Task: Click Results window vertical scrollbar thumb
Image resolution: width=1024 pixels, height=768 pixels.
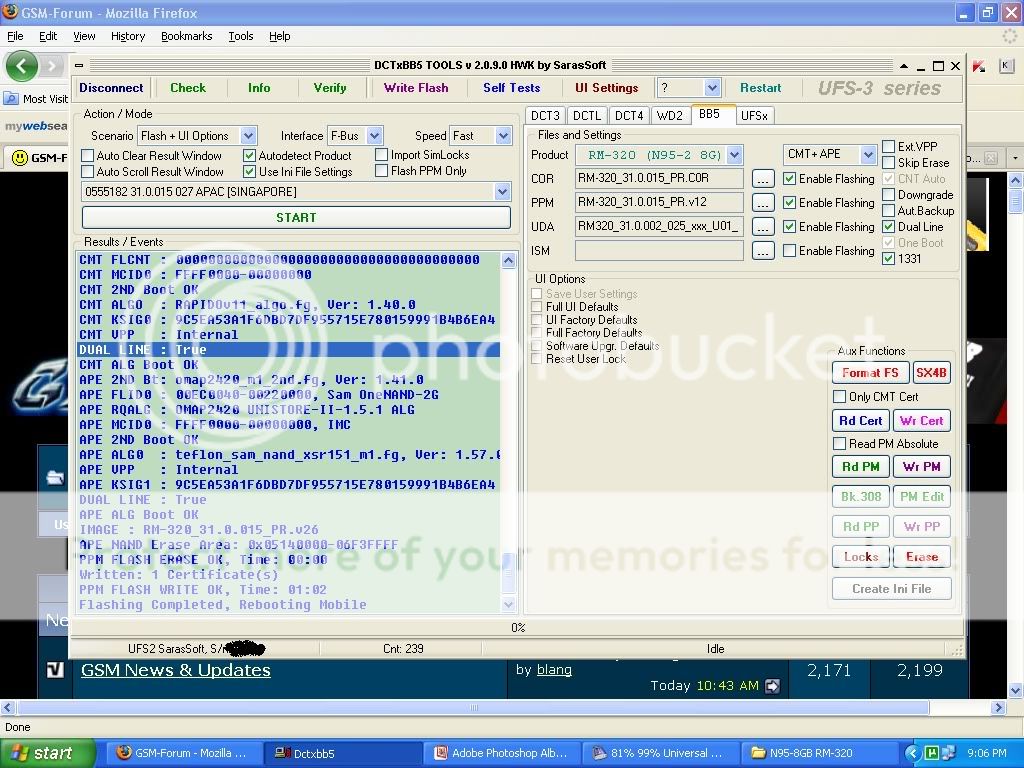Action: 508,573
